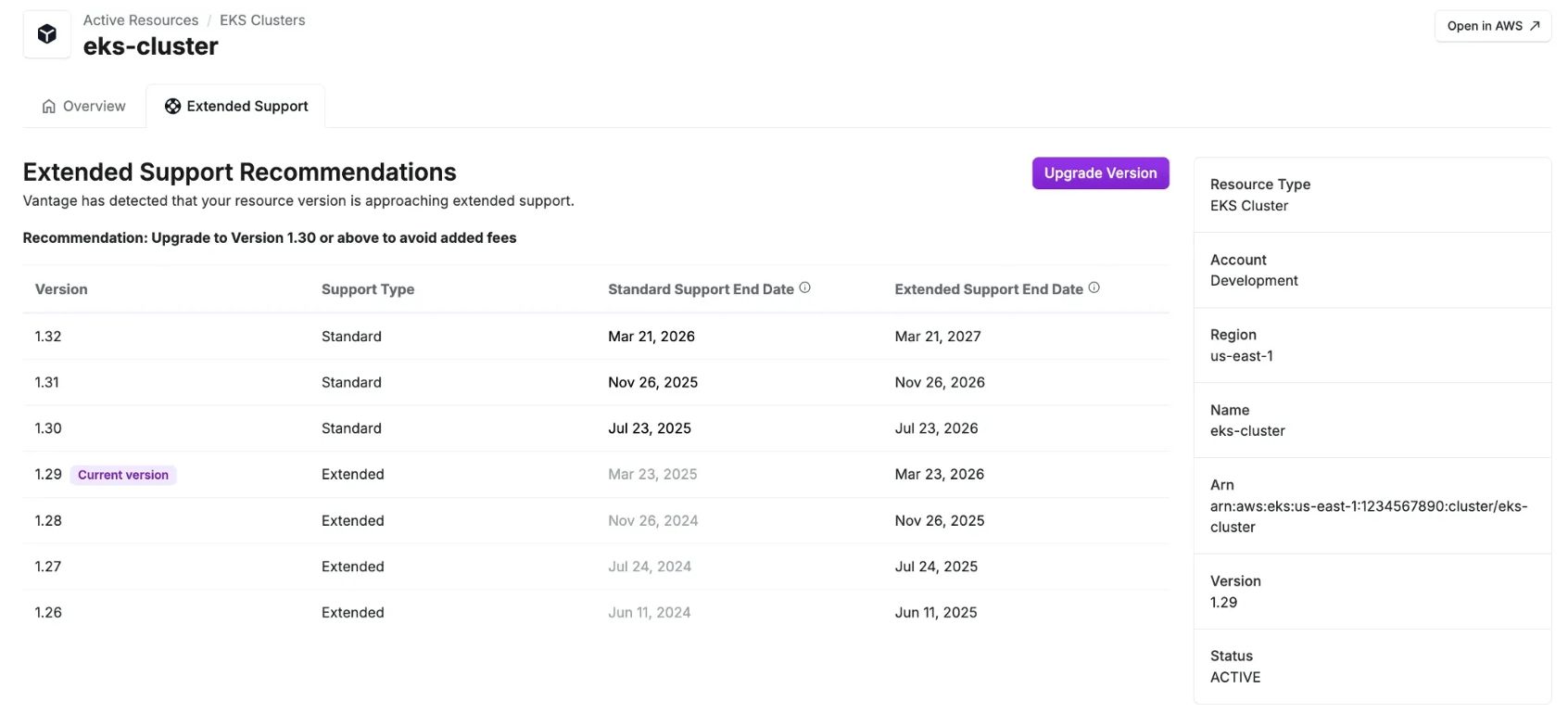Open the EKS Clusters breadcrumb link
The image size is (1568, 714).
262,20
